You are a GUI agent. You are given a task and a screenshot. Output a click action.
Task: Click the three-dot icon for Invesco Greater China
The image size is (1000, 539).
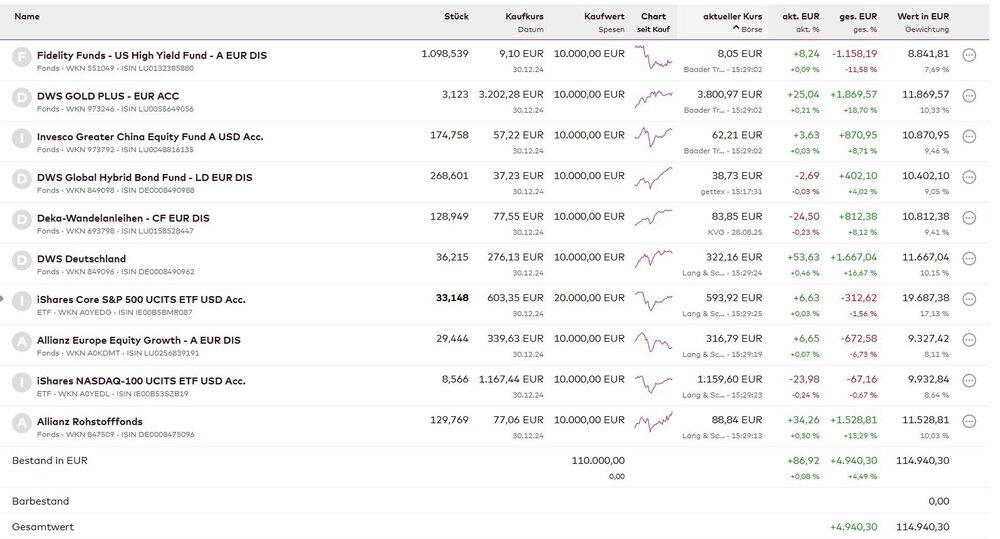tap(968, 137)
